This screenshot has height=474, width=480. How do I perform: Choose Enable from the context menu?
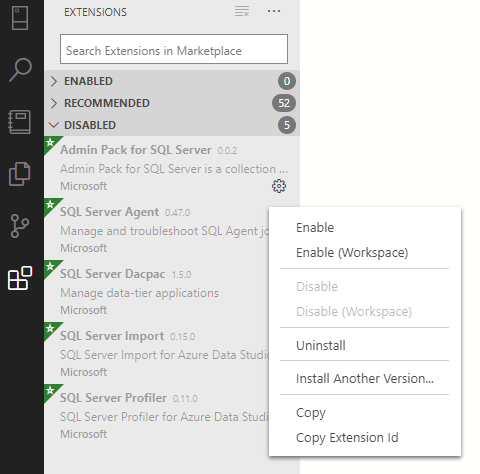click(x=365, y=227)
